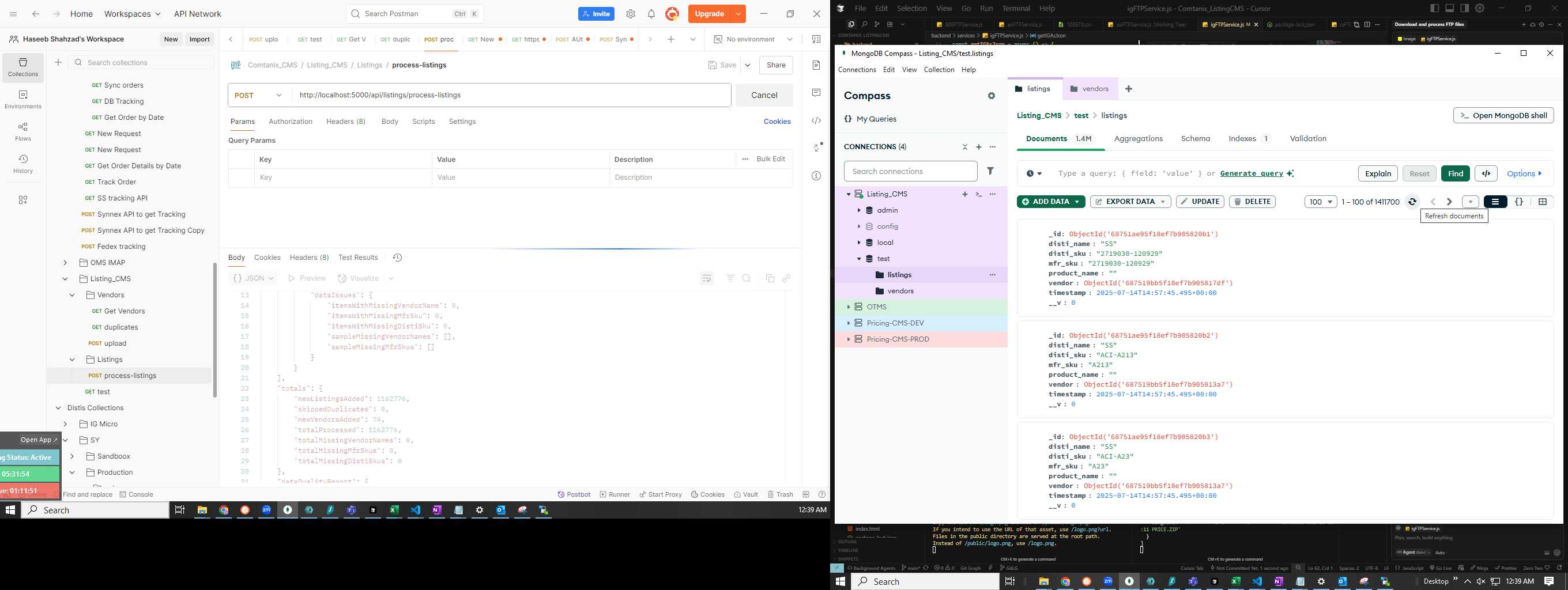Open query history clock in Compass

1034,174
